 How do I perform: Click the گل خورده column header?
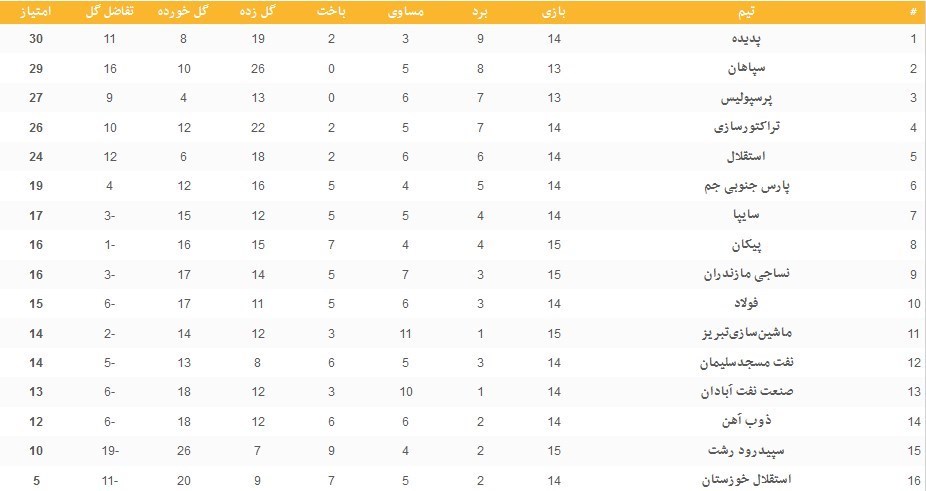[x=184, y=12]
